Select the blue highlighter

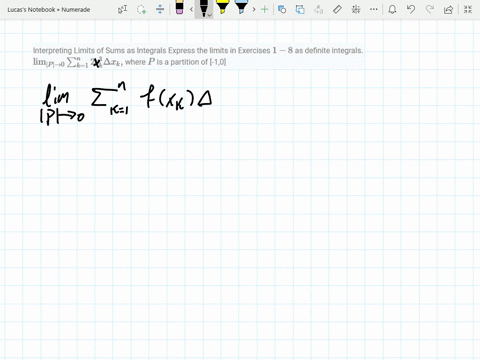point(241,7)
